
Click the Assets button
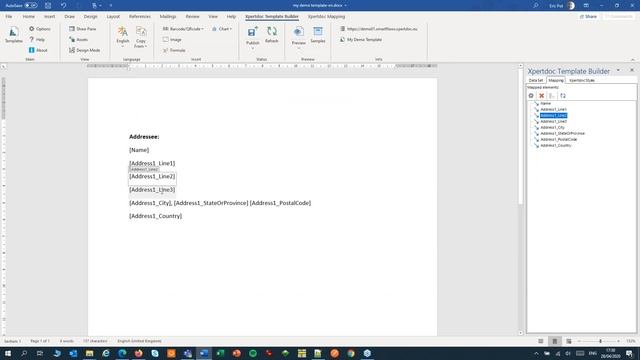click(78, 40)
